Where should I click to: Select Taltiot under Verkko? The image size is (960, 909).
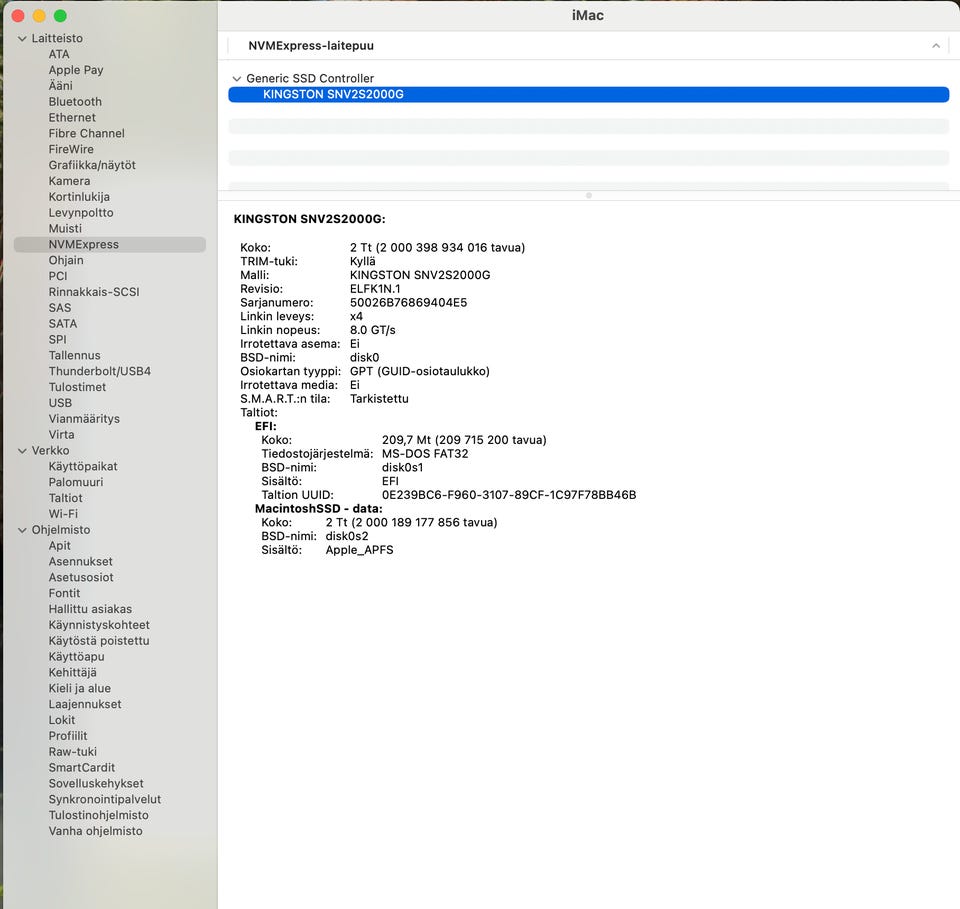coord(66,498)
